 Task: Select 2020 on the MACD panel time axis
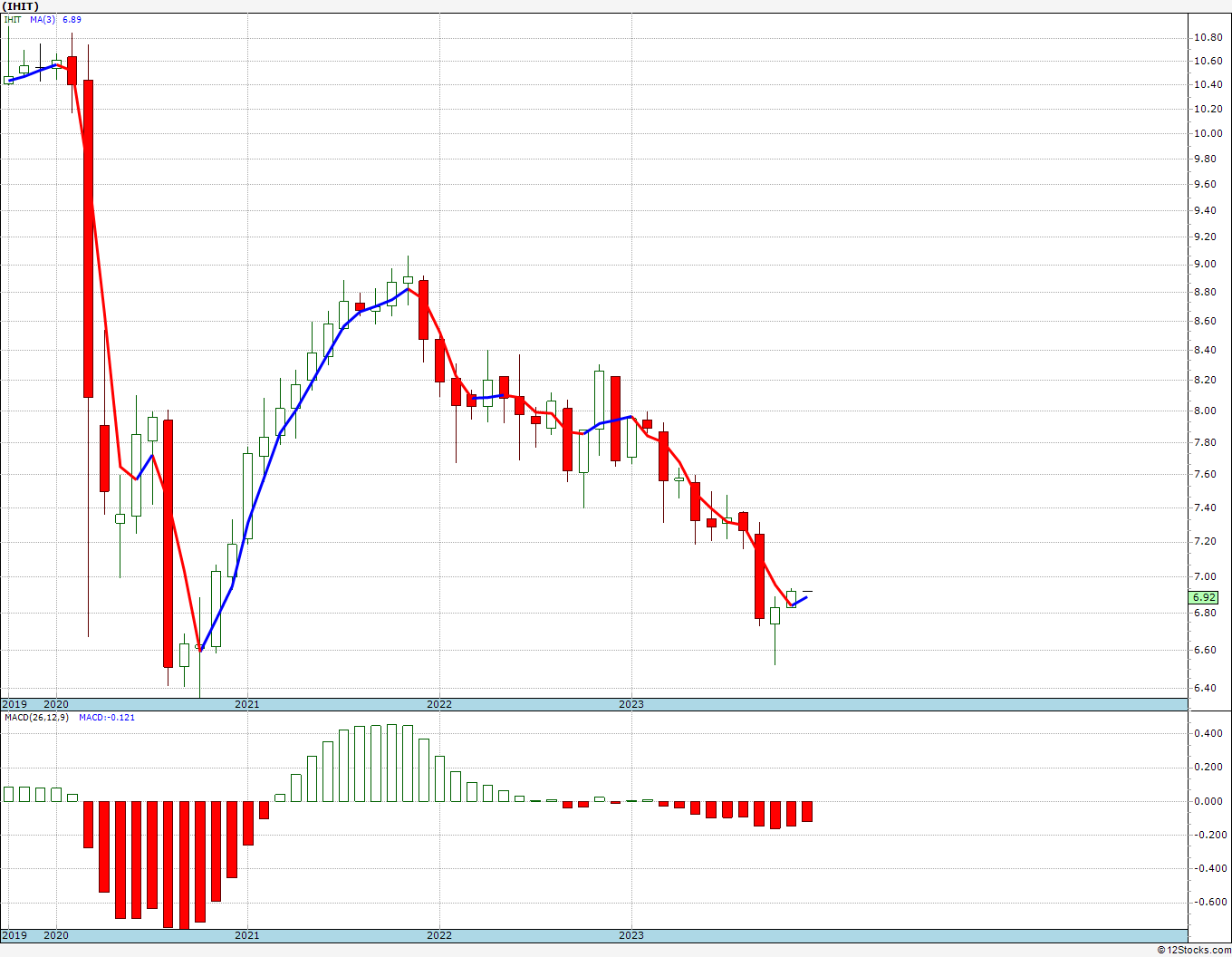56,935
